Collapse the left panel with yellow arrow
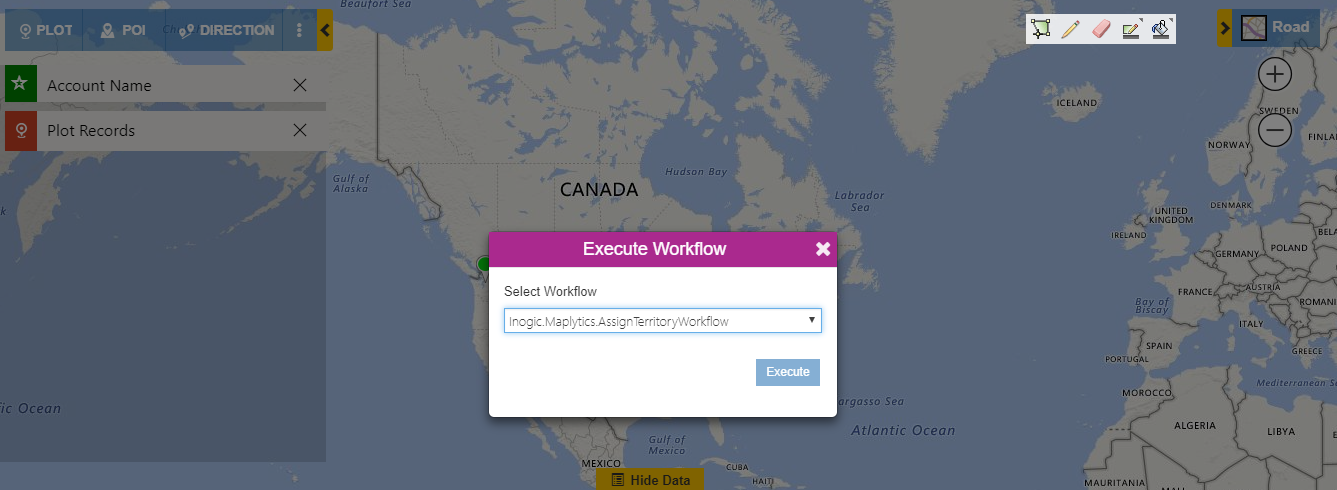The width and height of the screenshot is (1337, 490). click(x=325, y=30)
